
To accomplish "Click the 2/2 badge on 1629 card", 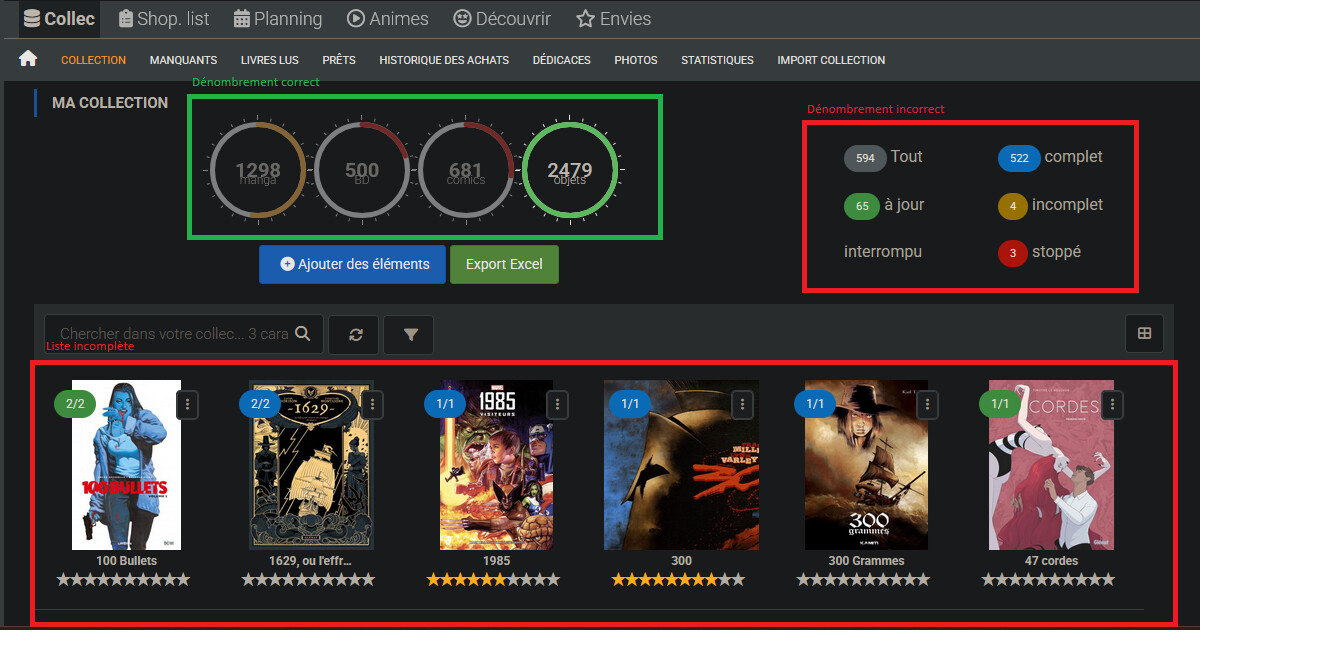I will pyautogui.click(x=260, y=404).
